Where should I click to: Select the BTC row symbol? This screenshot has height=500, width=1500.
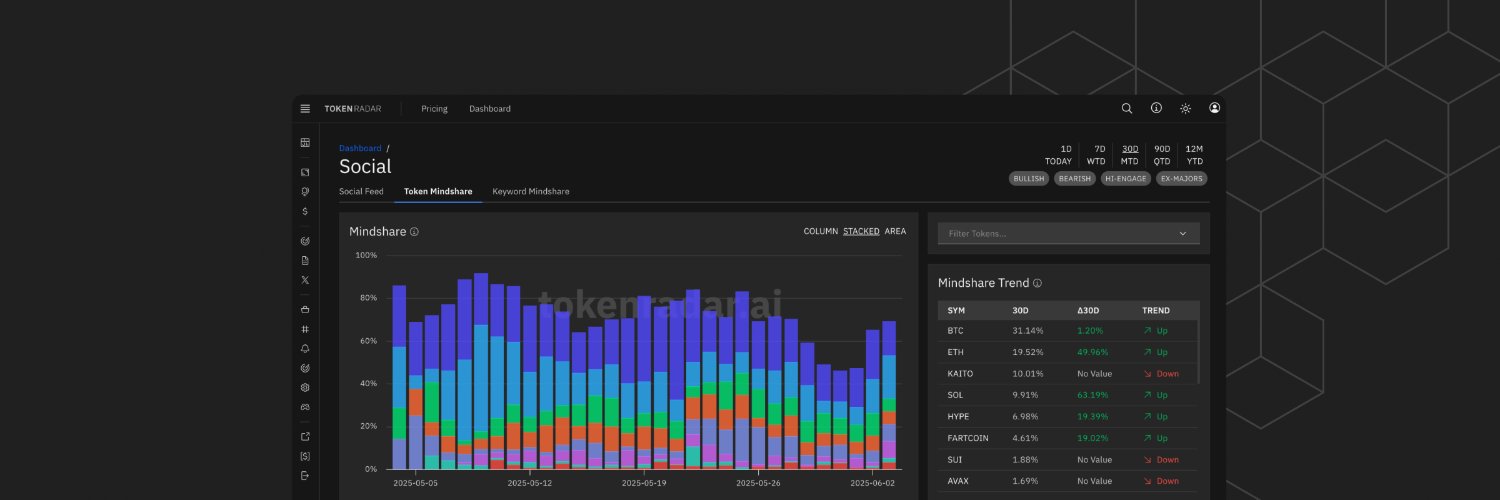coord(955,331)
